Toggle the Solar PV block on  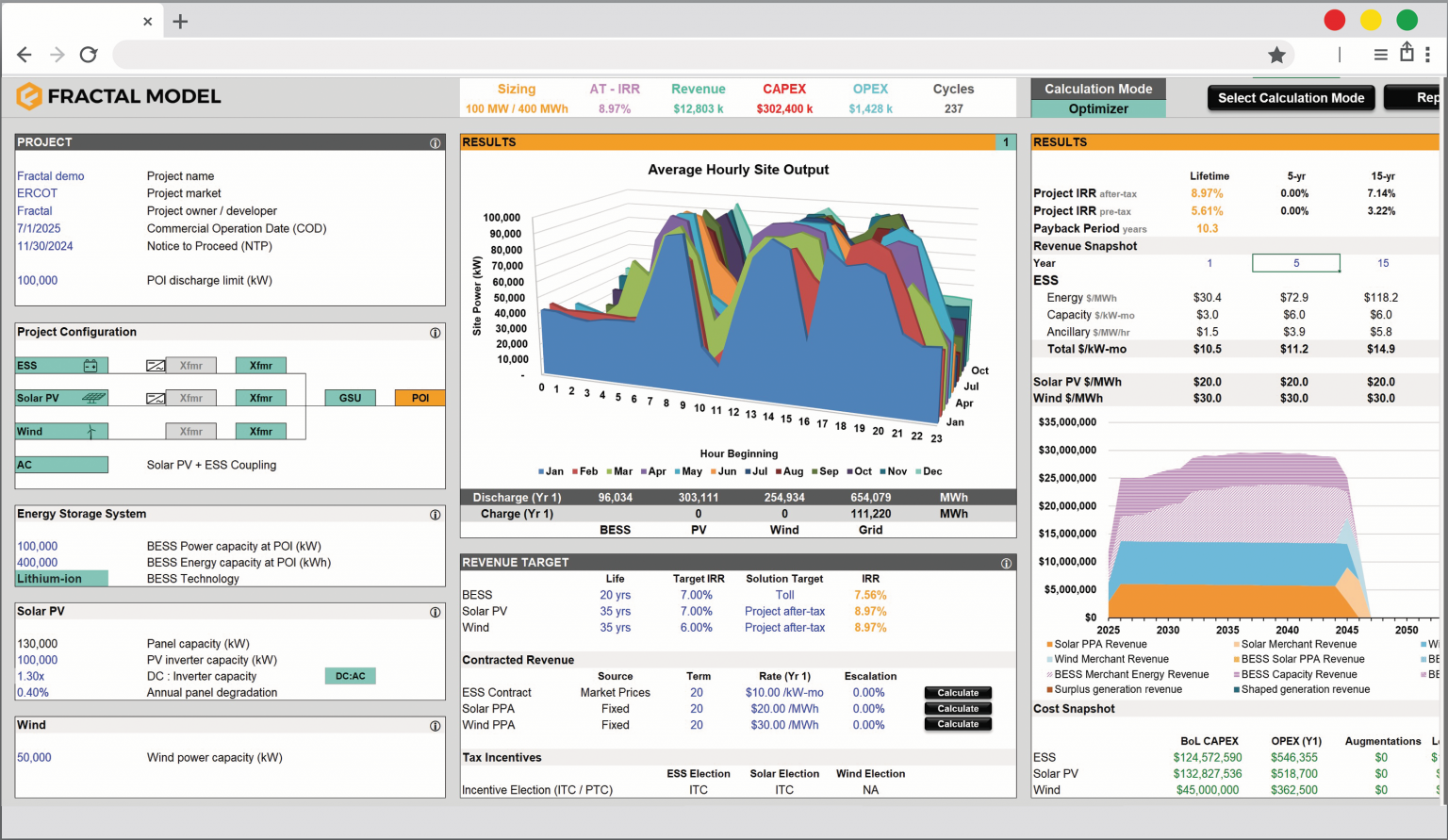pos(61,398)
